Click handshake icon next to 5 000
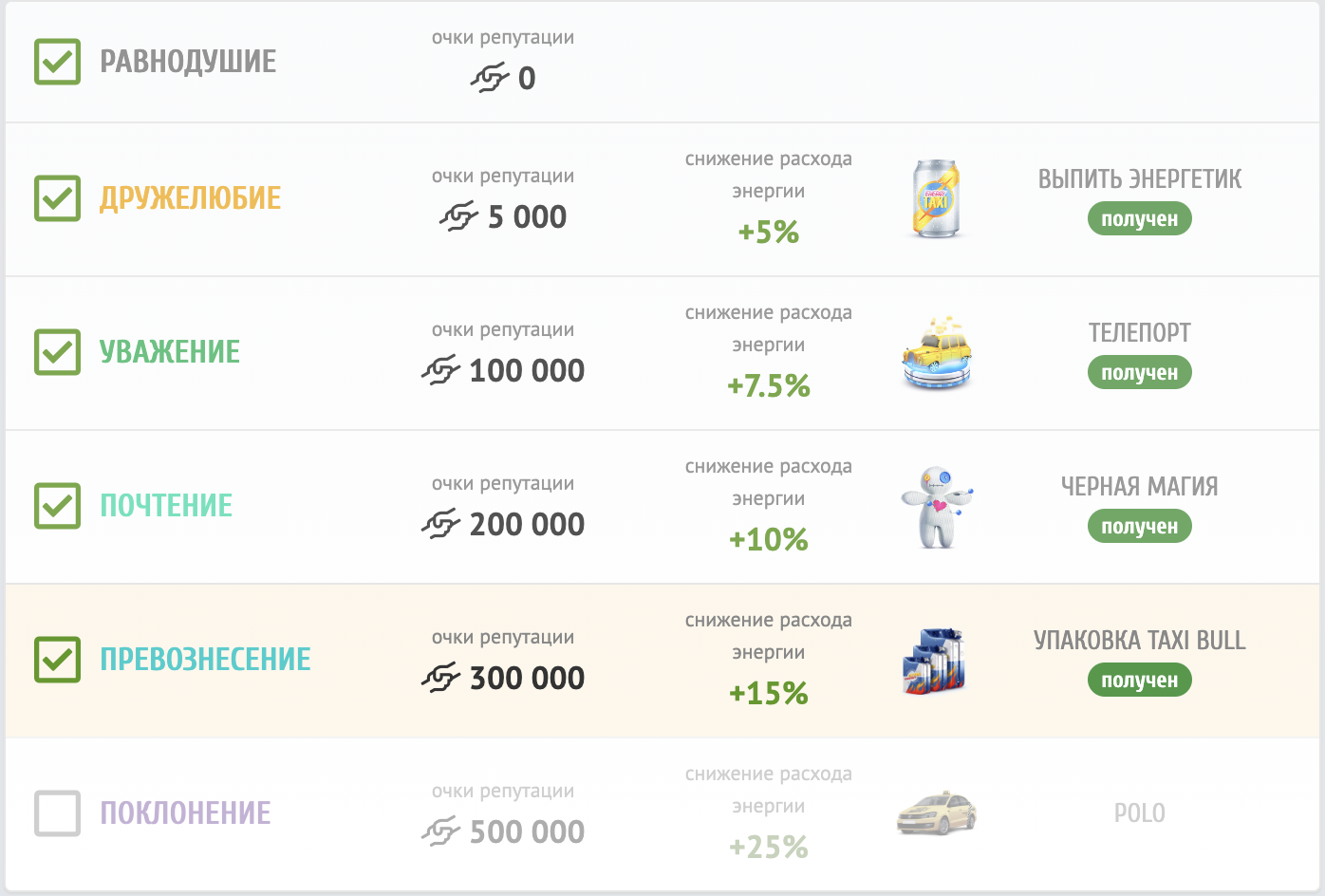 (458, 216)
